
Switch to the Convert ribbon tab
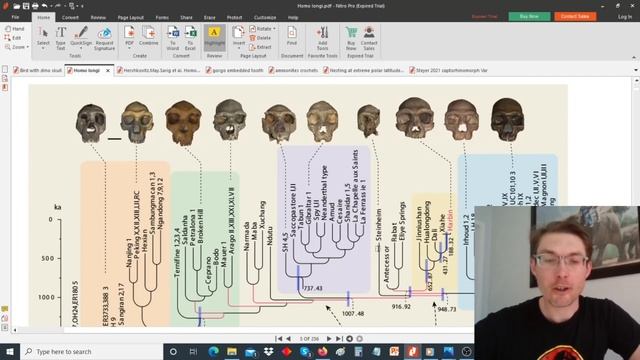click(x=70, y=17)
